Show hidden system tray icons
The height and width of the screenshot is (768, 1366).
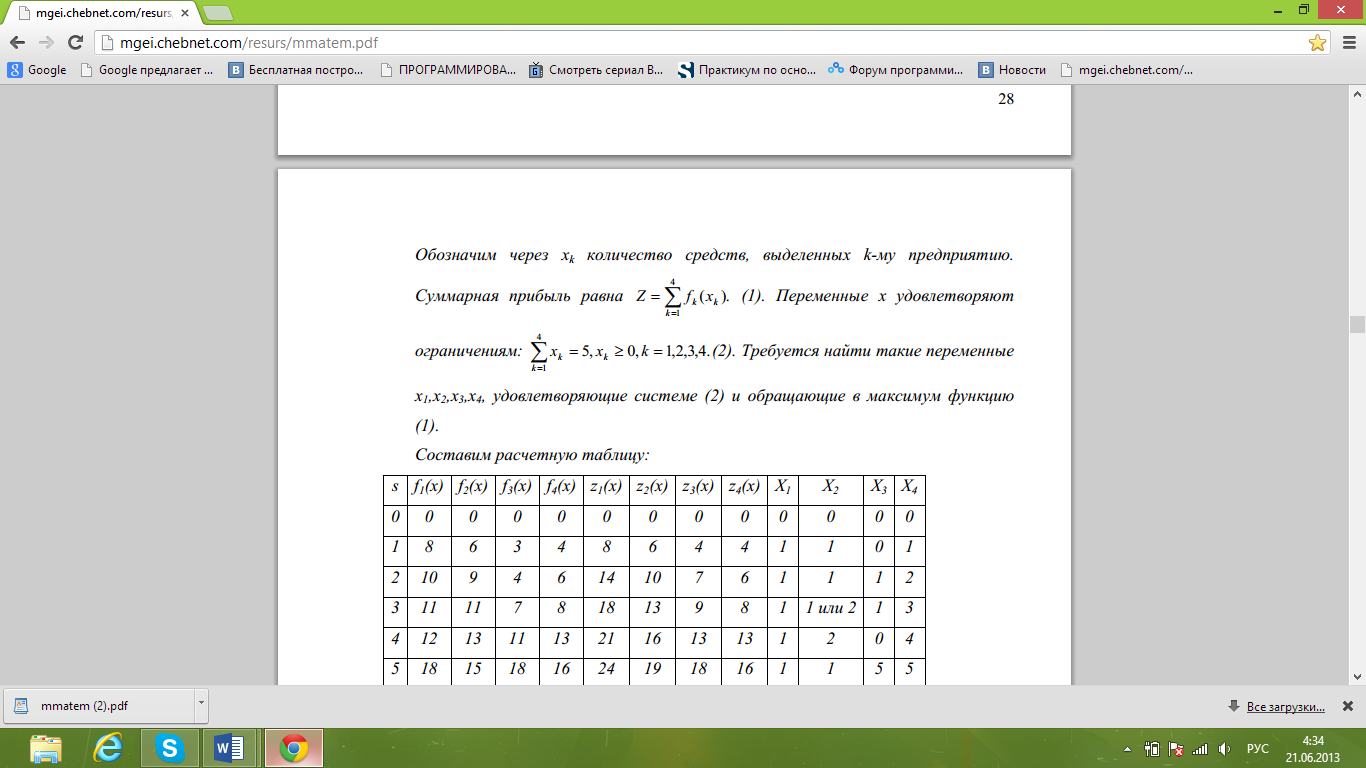tap(1128, 748)
